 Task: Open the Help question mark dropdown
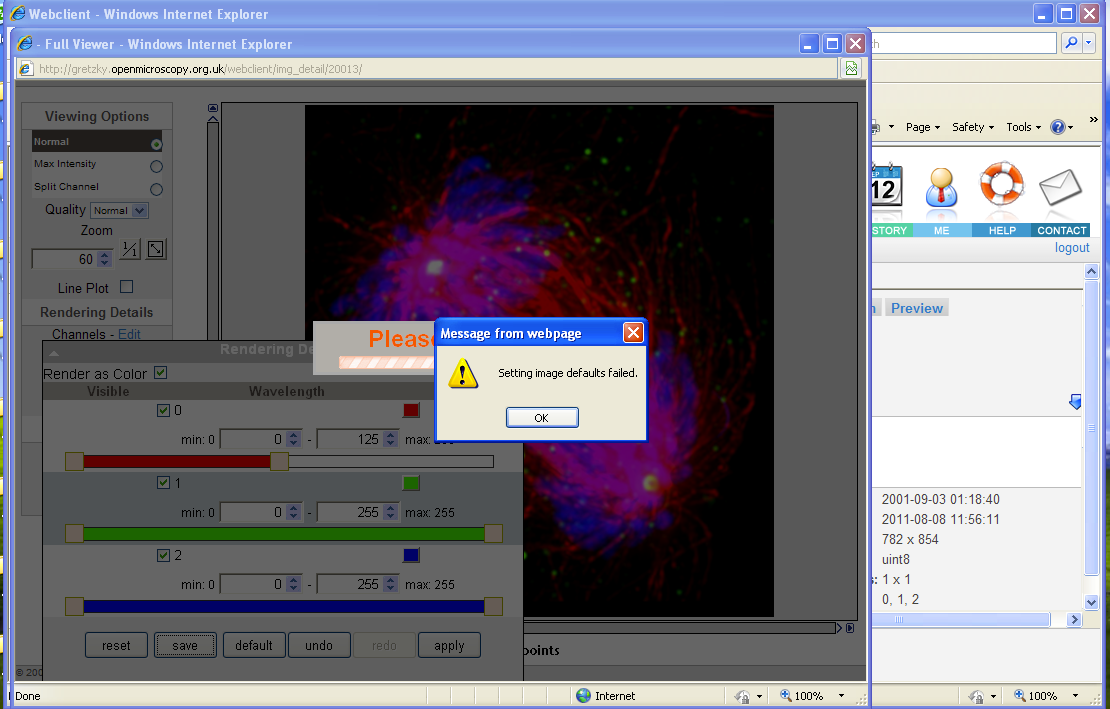[1062, 127]
